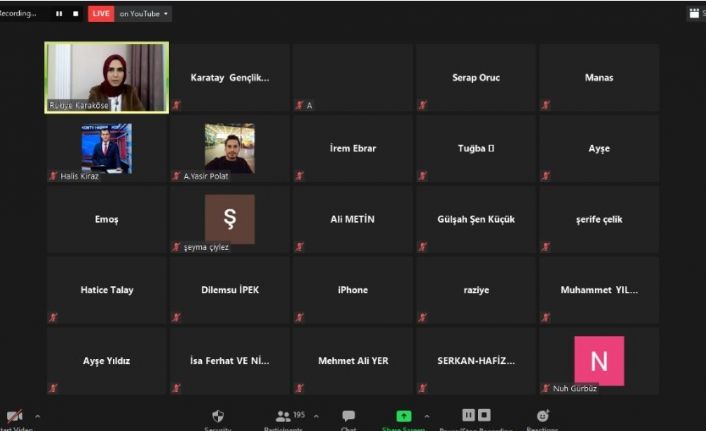Click muted mic icon beside A.Yasir Polat
The width and height of the screenshot is (706, 431).
(176, 176)
